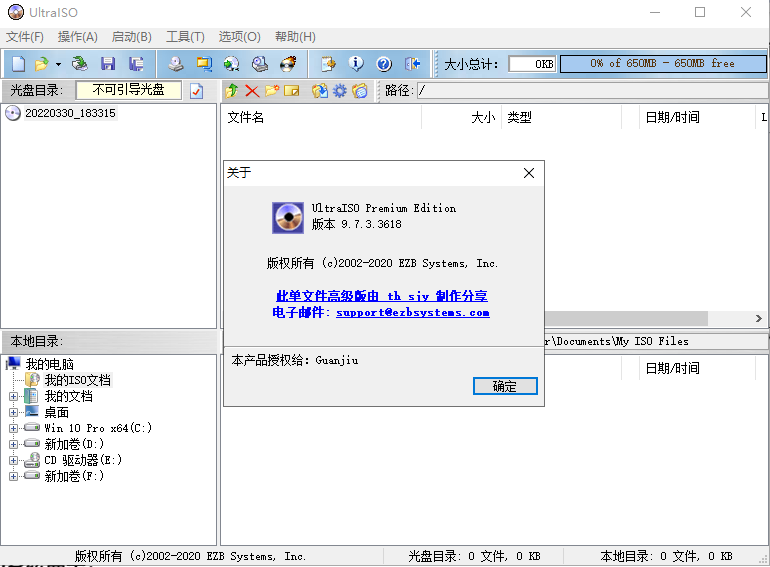Sort by 文件名 column header
The width and height of the screenshot is (770, 567).
(323, 117)
